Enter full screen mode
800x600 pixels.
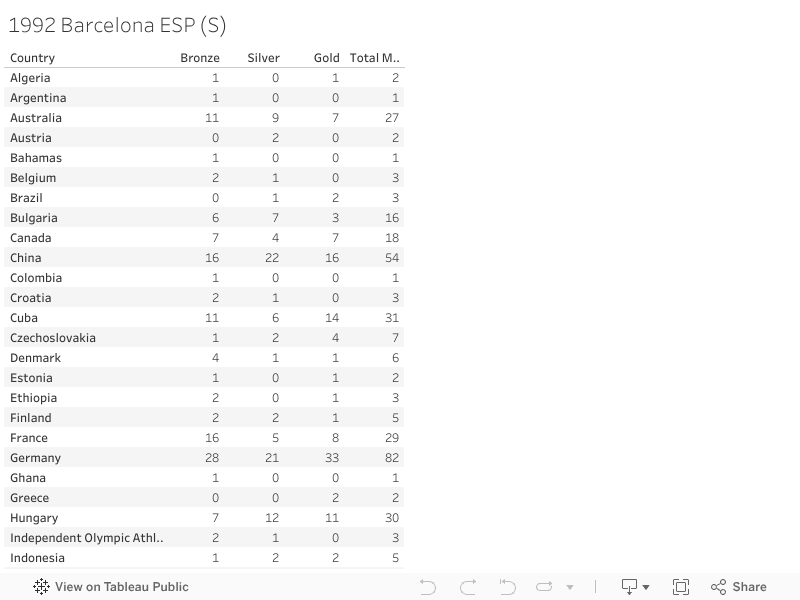pyautogui.click(x=681, y=587)
